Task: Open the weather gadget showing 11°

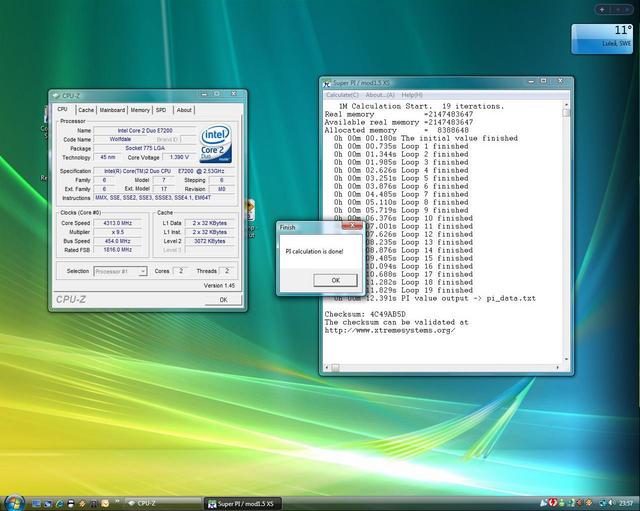Action: point(602,39)
